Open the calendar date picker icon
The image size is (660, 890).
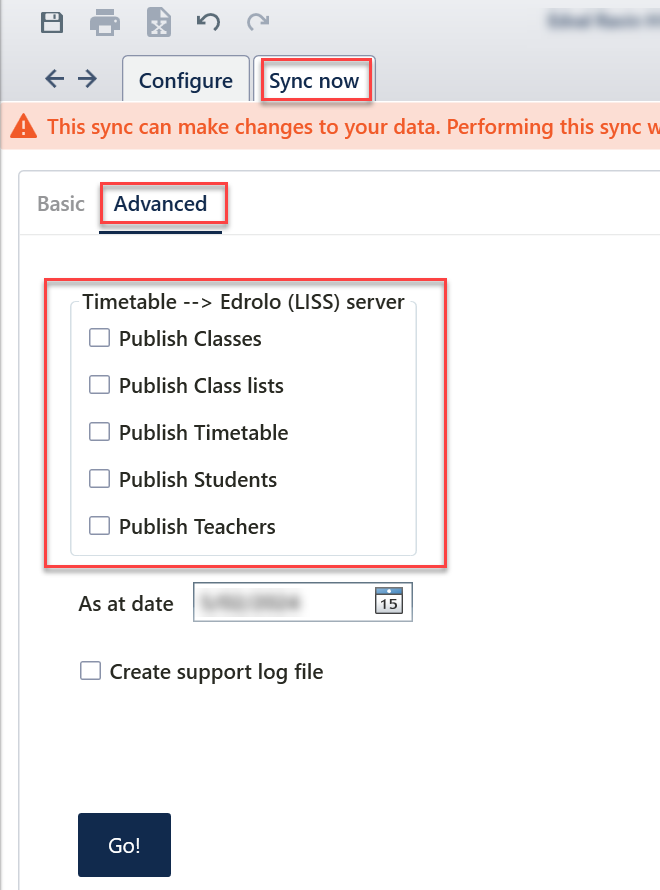tap(387, 603)
